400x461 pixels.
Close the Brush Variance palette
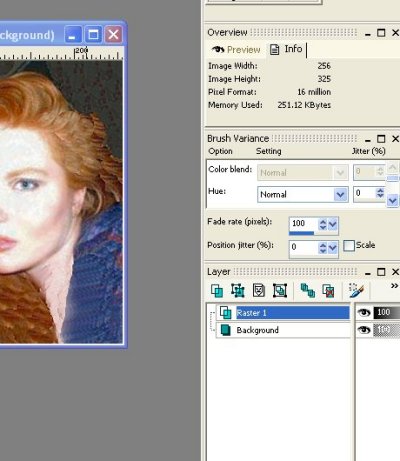(395, 139)
